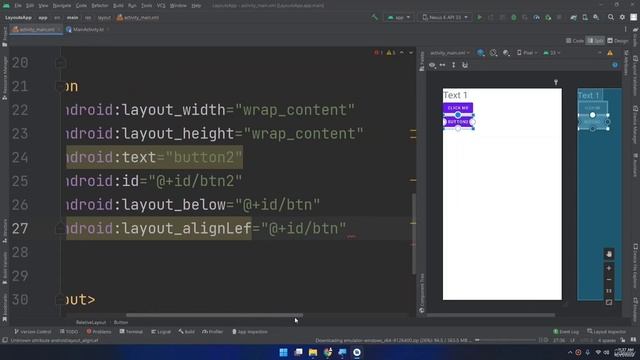The height and width of the screenshot is (360, 640).
Task: Click the yellow warning count indicator
Action: (x=391, y=53)
